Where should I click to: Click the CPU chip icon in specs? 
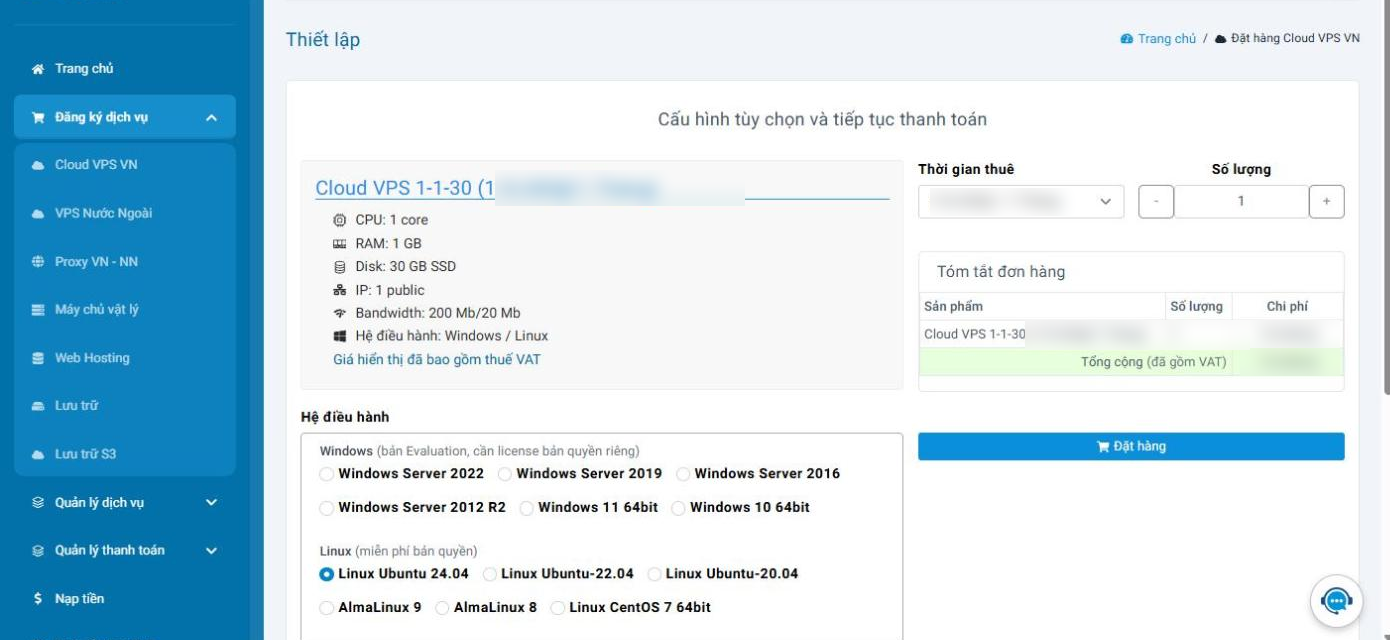339,220
